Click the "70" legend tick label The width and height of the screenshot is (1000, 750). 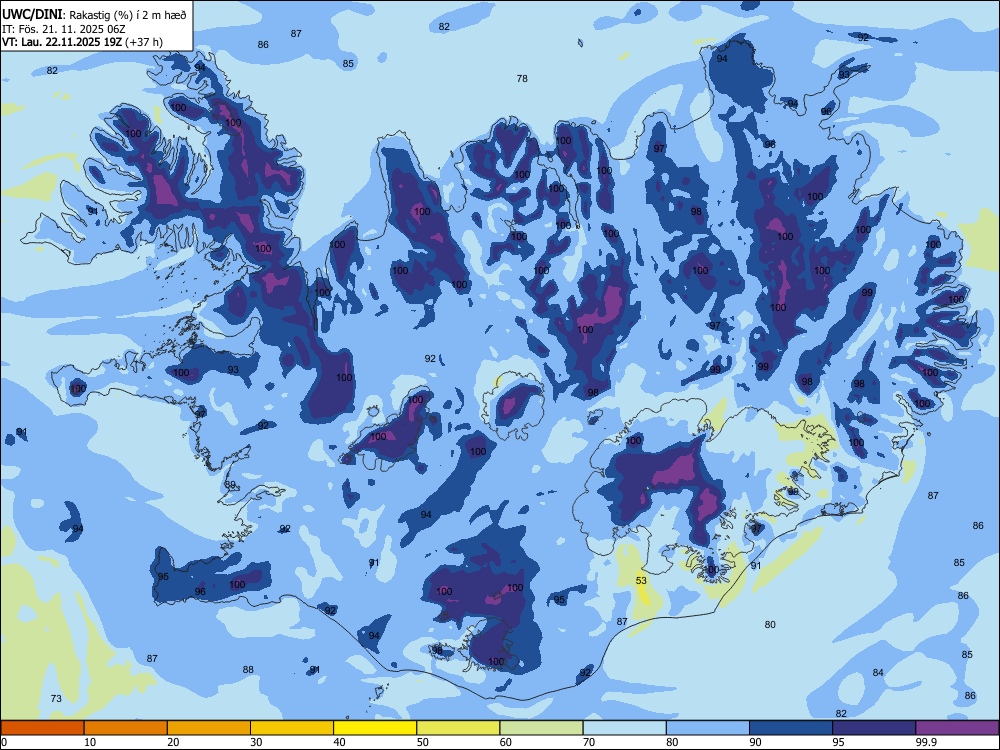tap(589, 742)
